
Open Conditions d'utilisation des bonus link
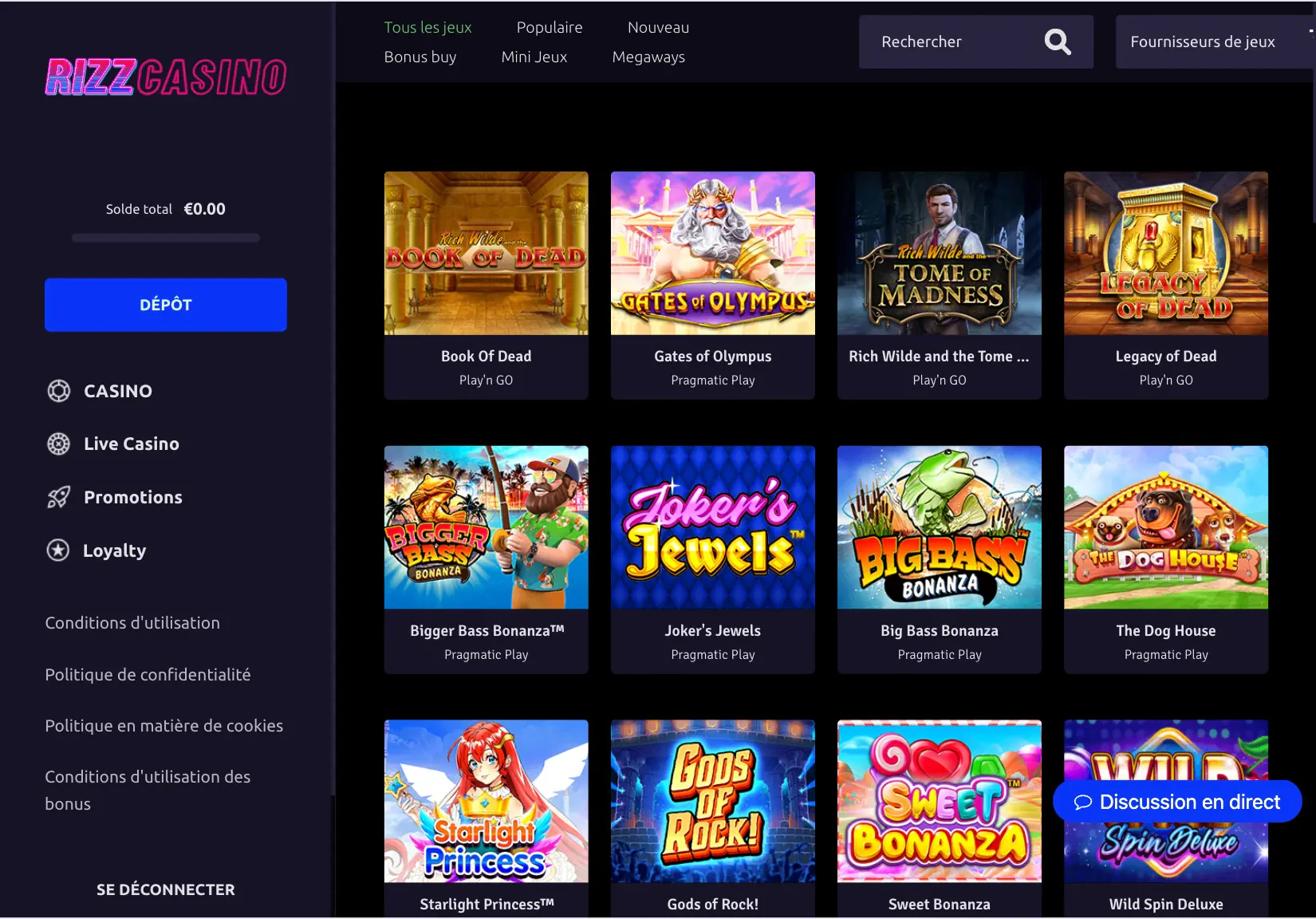click(148, 791)
